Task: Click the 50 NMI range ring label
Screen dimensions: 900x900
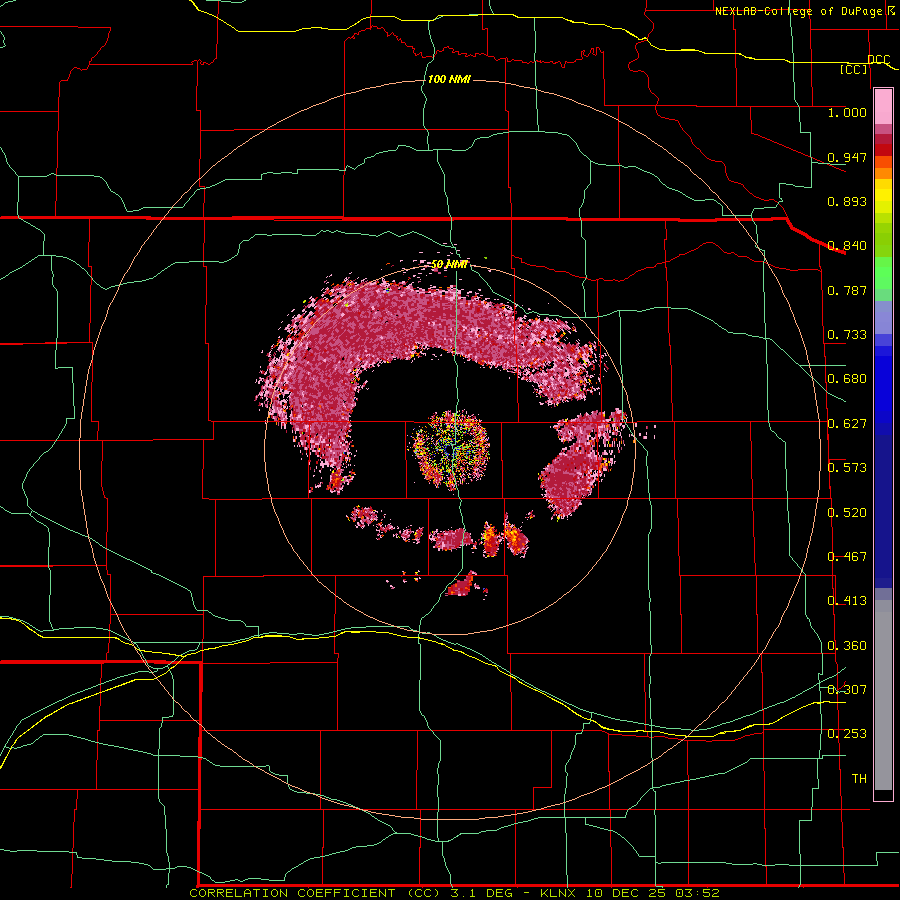Action: tap(449, 265)
